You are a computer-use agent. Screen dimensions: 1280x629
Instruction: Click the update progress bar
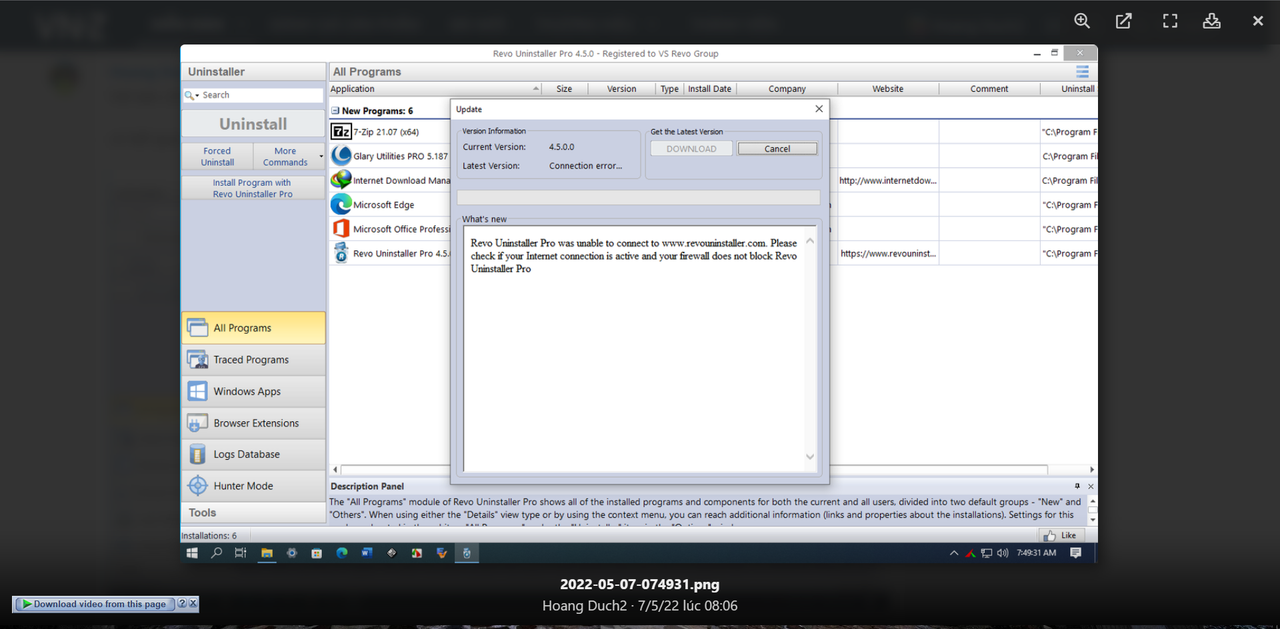(639, 198)
